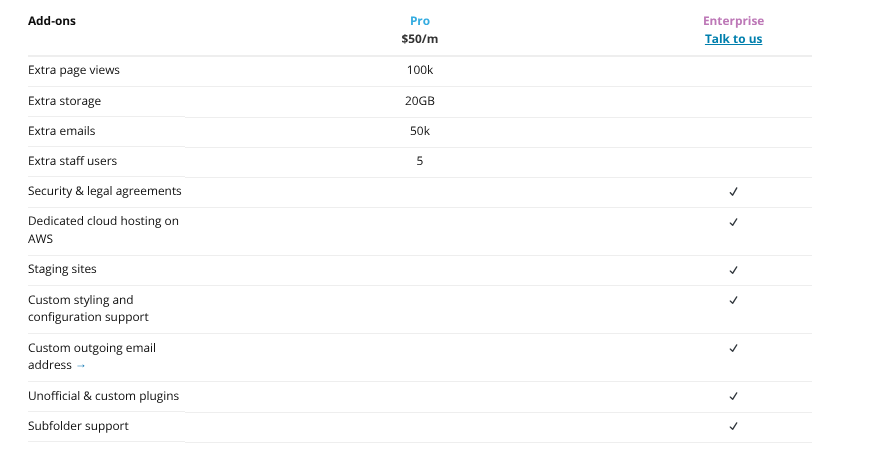Click the 100k extra page views value
This screenshot has width=890, height=465.
[x=420, y=70]
